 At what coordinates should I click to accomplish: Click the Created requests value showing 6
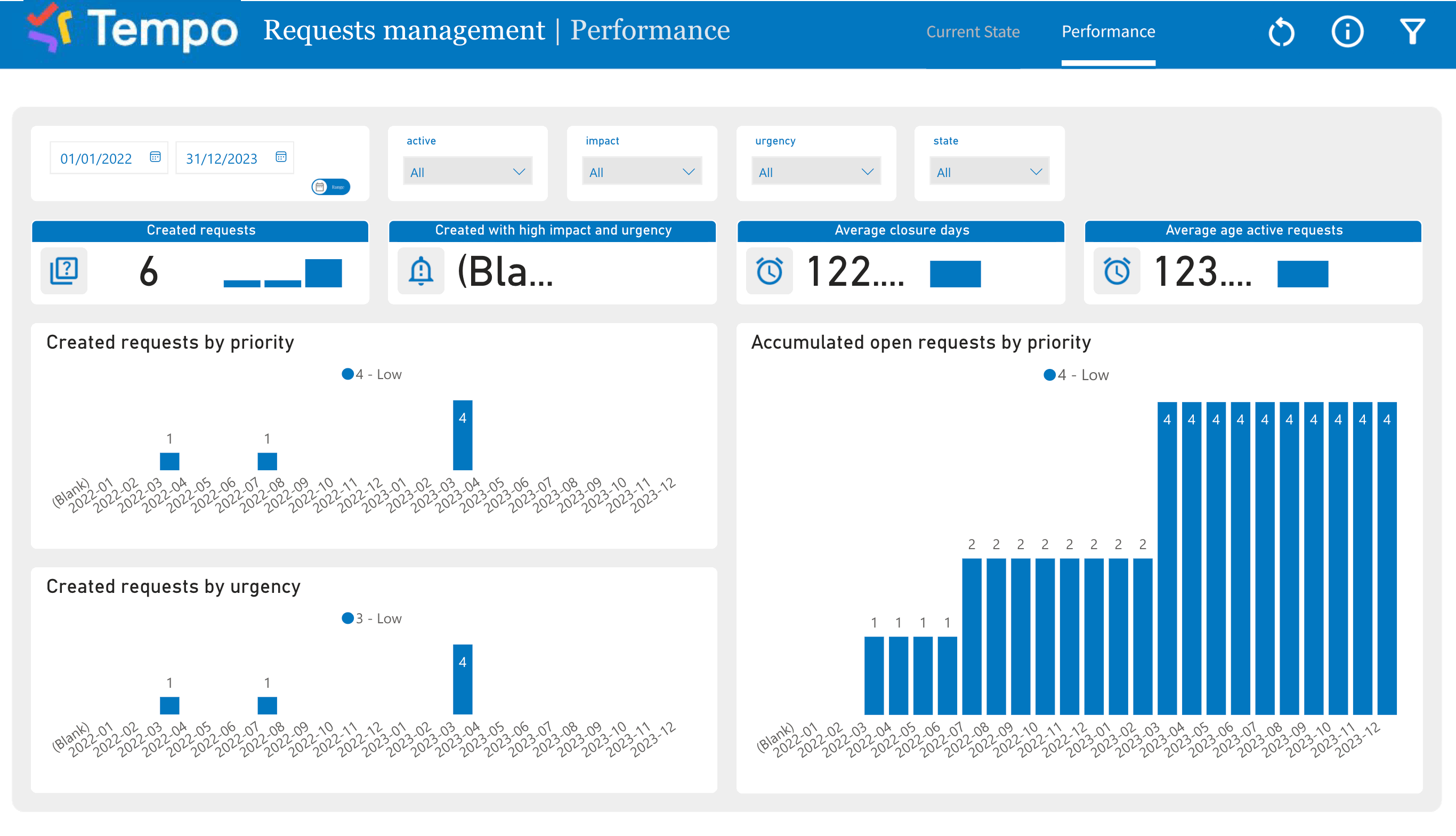pos(148,271)
